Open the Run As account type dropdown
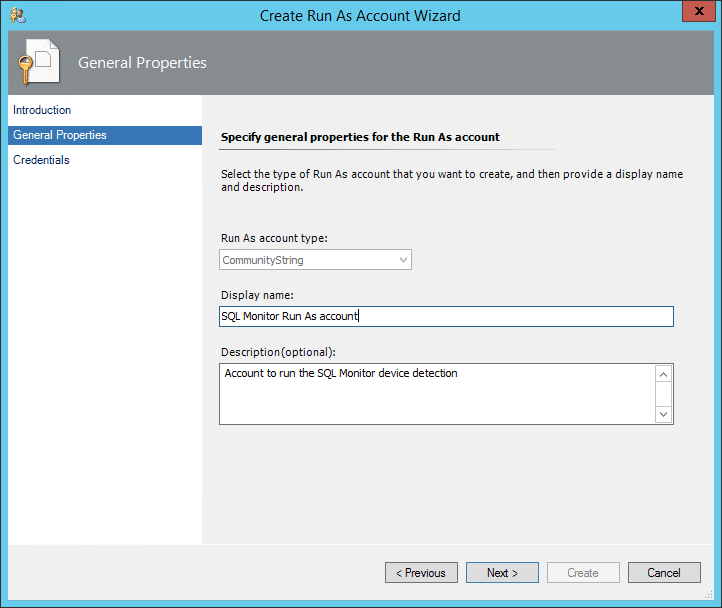The height and width of the screenshot is (608, 722). point(315,260)
